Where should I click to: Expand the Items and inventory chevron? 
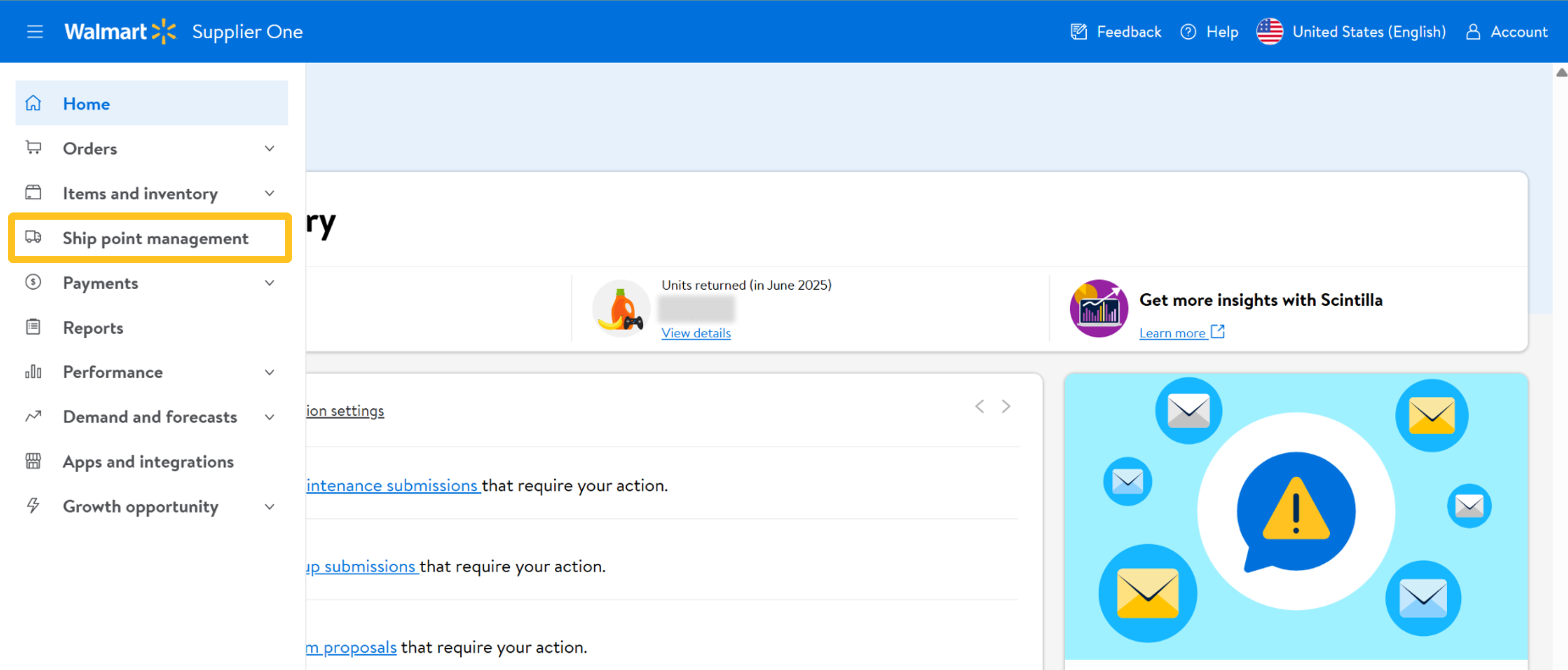point(270,193)
